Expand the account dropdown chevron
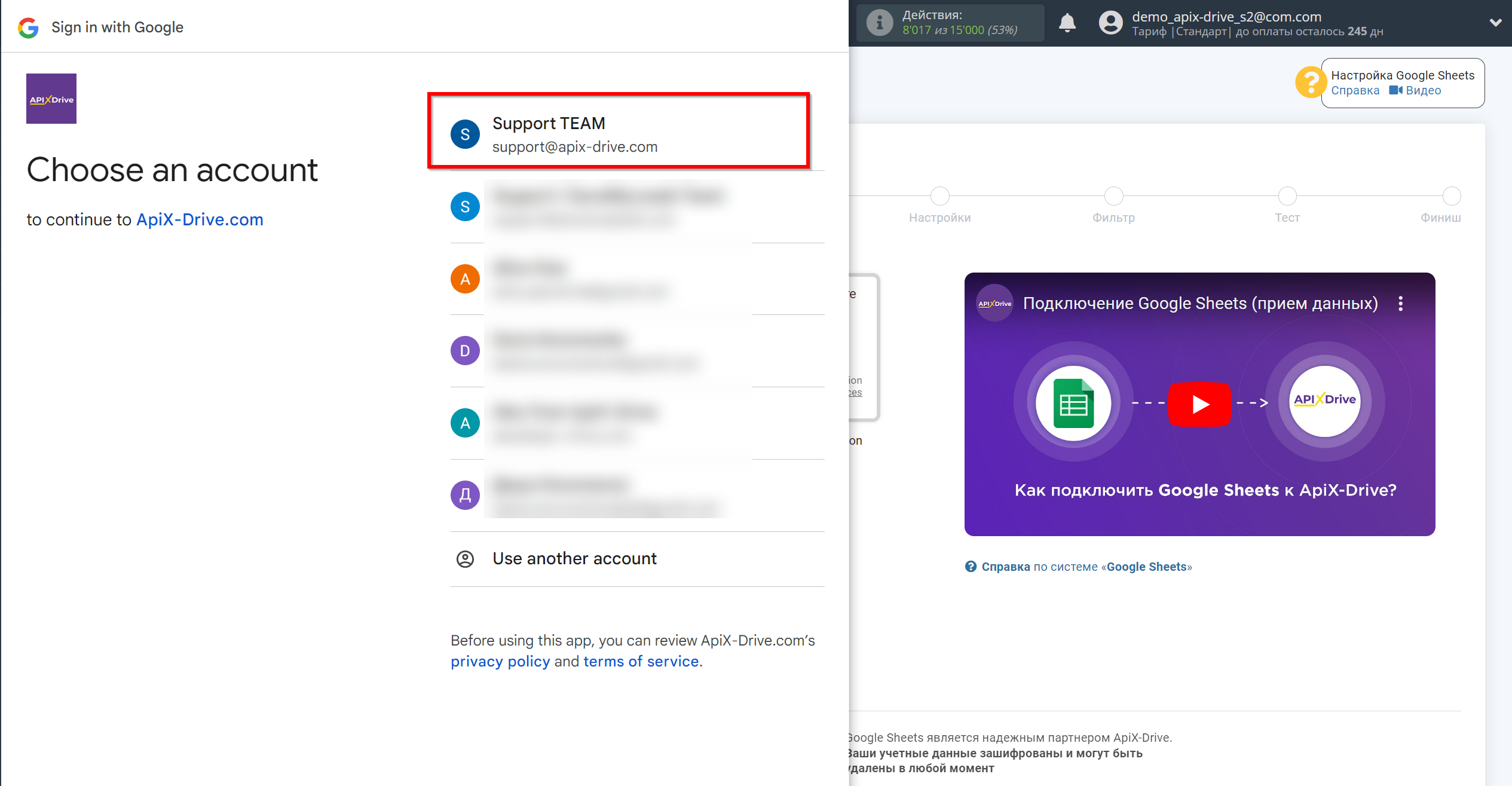 pyautogui.click(x=1496, y=23)
